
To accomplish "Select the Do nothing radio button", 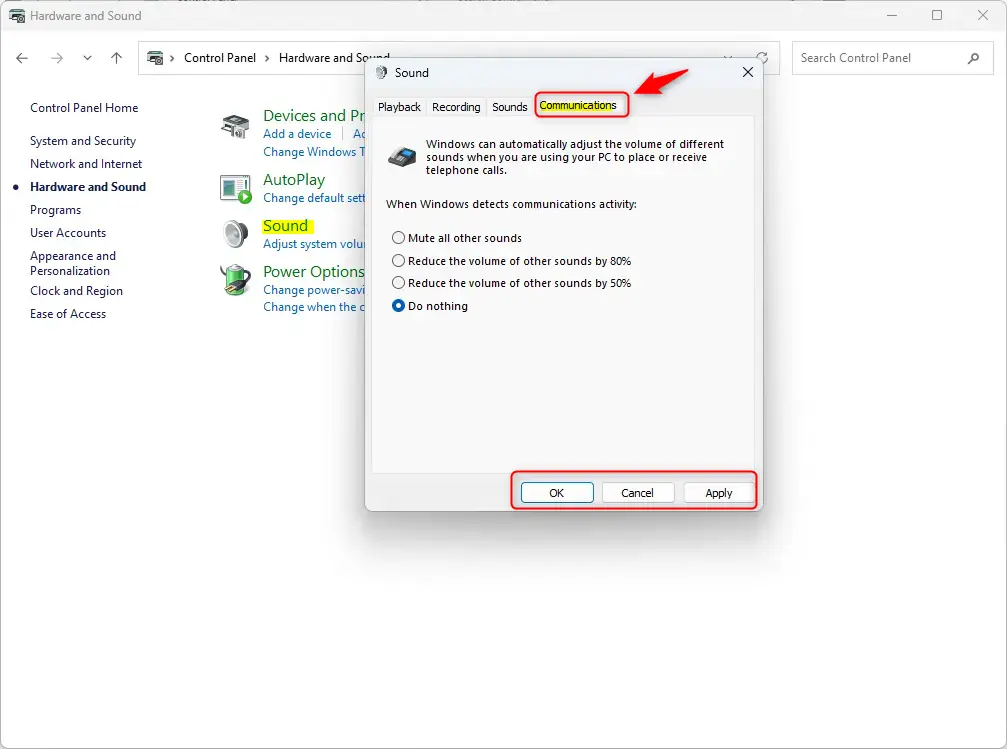I will [x=398, y=306].
